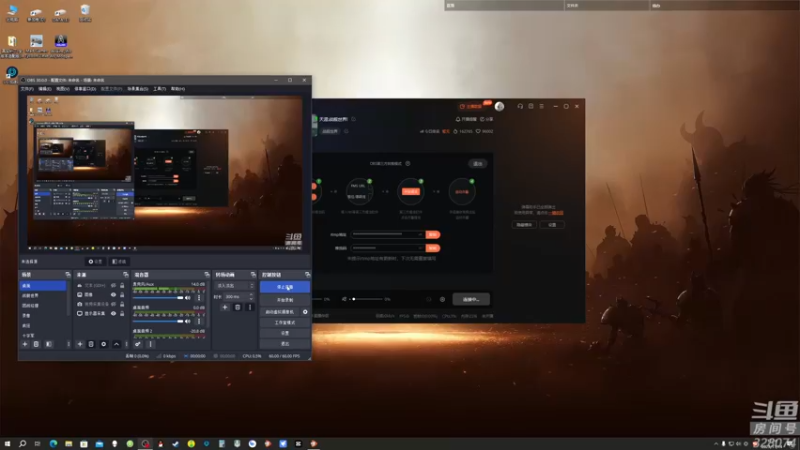This screenshot has width=800, height=450.
Task: Open the 桌面音频 three-dot options menu
Action: pos(199,321)
